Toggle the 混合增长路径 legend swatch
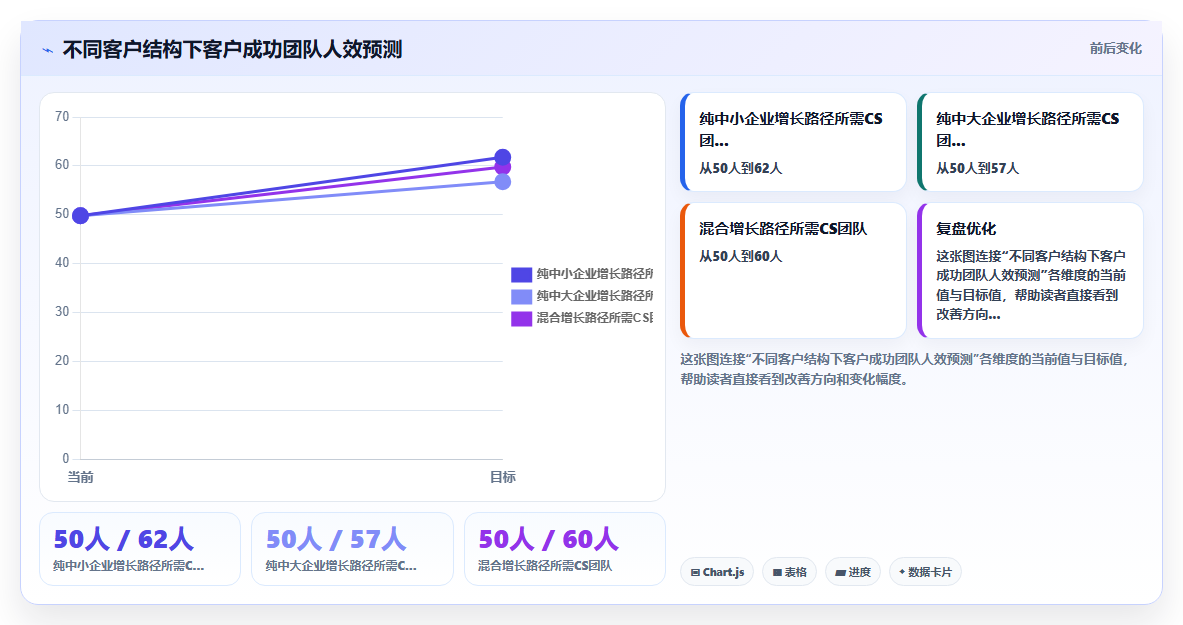The height and width of the screenshot is (625, 1183). (521, 319)
